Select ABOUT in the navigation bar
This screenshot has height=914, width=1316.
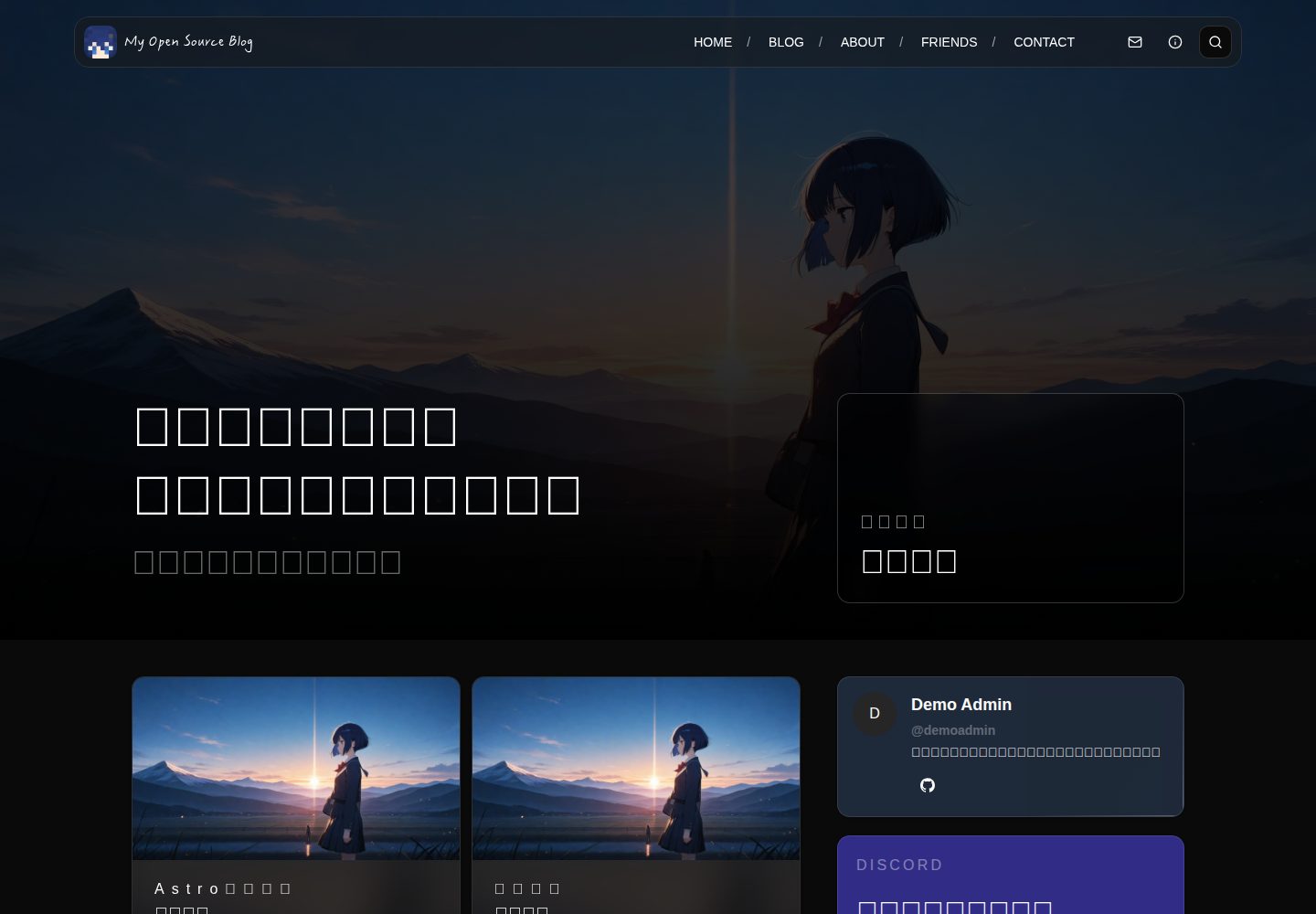point(863,42)
